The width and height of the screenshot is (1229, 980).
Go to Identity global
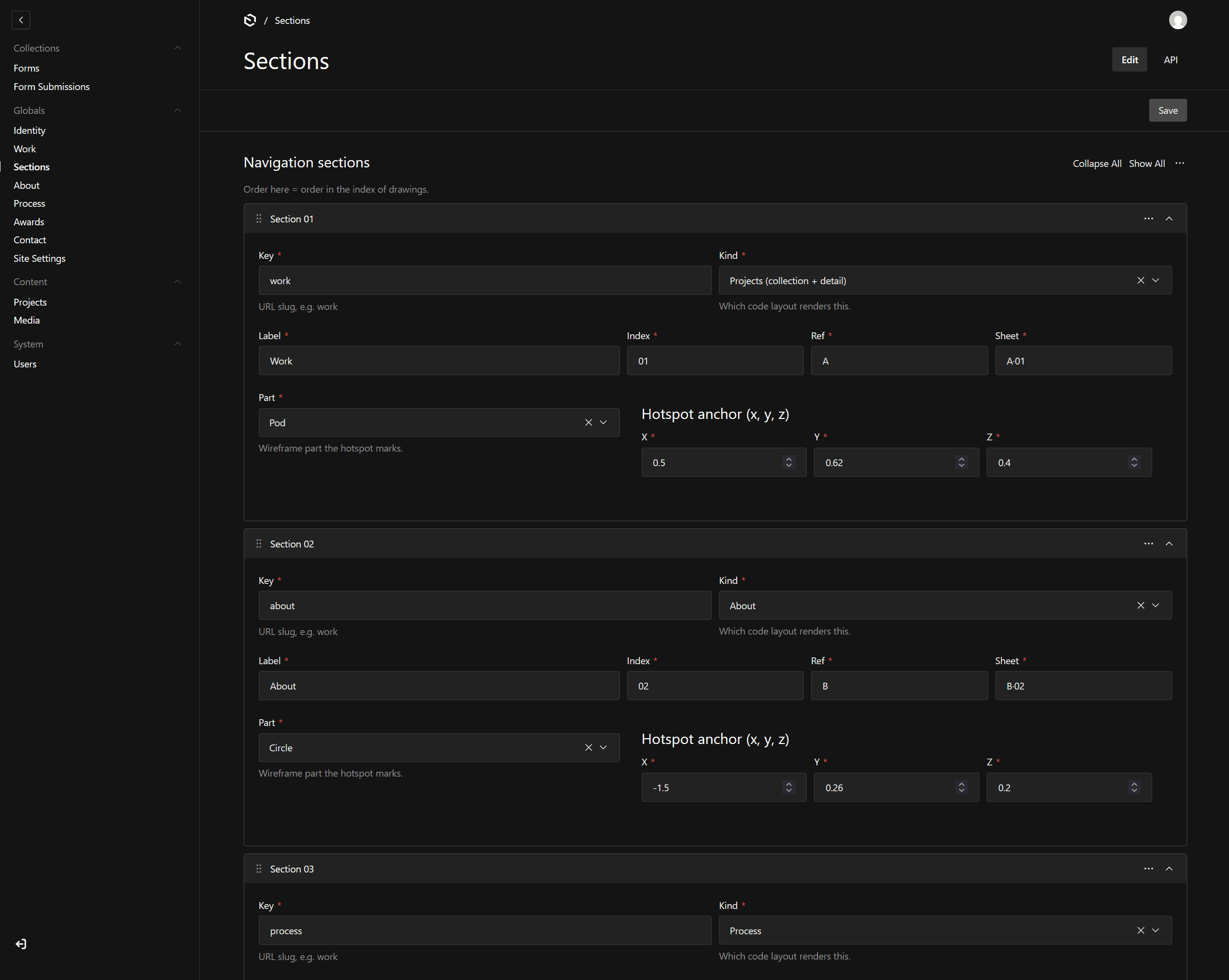[x=29, y=130]
